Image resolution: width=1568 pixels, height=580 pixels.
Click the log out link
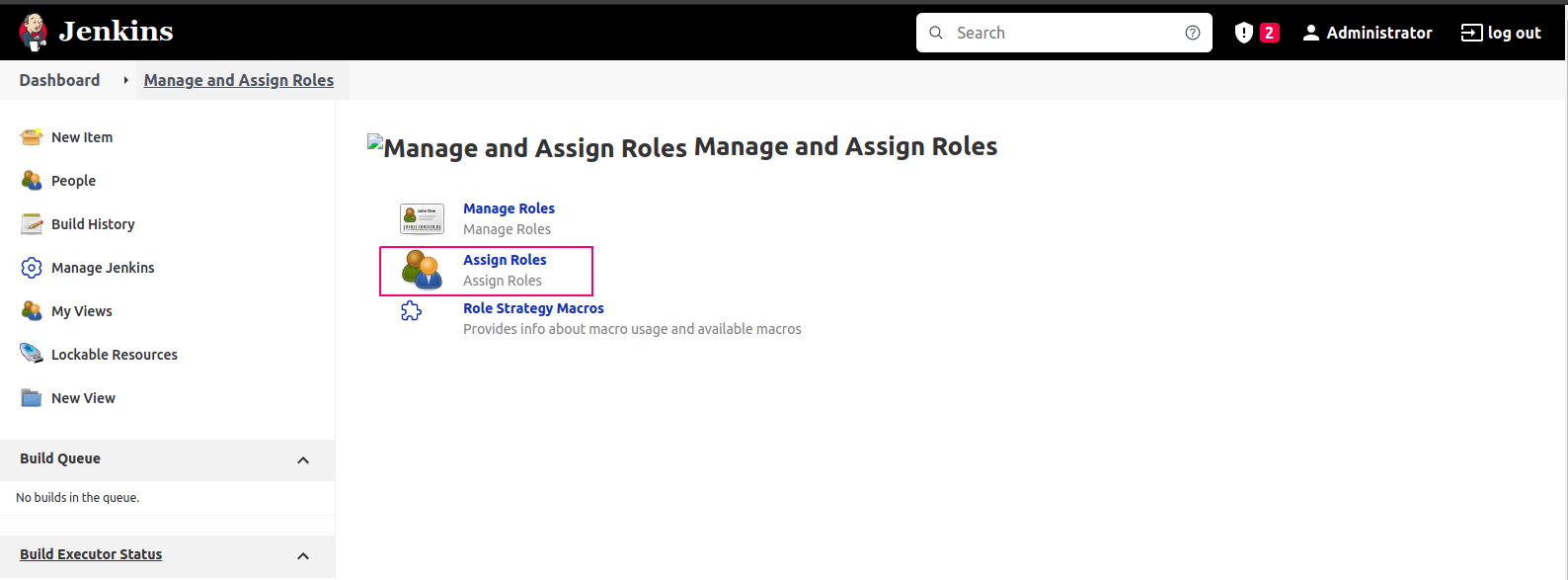[1501, 33]
